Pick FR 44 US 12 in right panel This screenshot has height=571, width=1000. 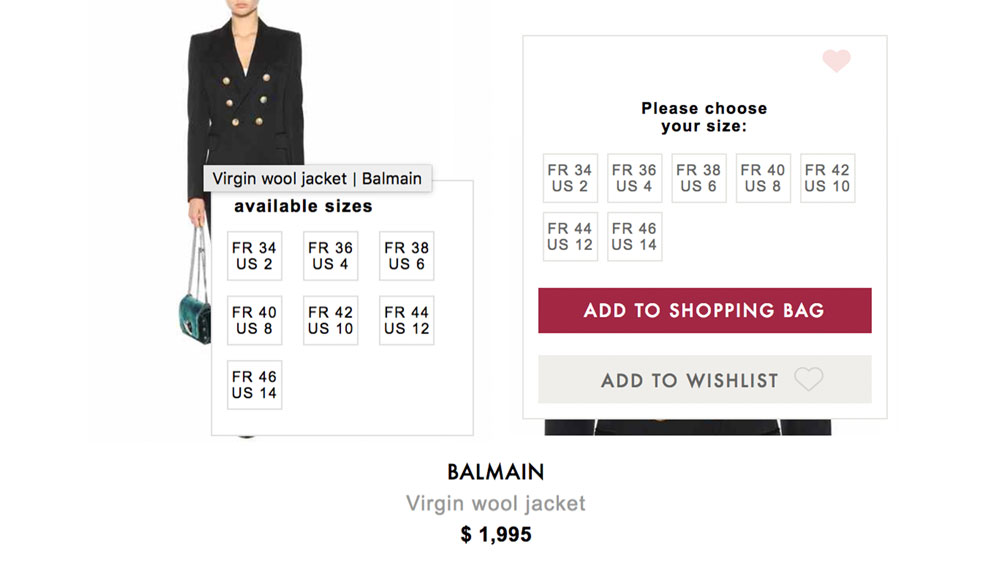pos(570,236)
